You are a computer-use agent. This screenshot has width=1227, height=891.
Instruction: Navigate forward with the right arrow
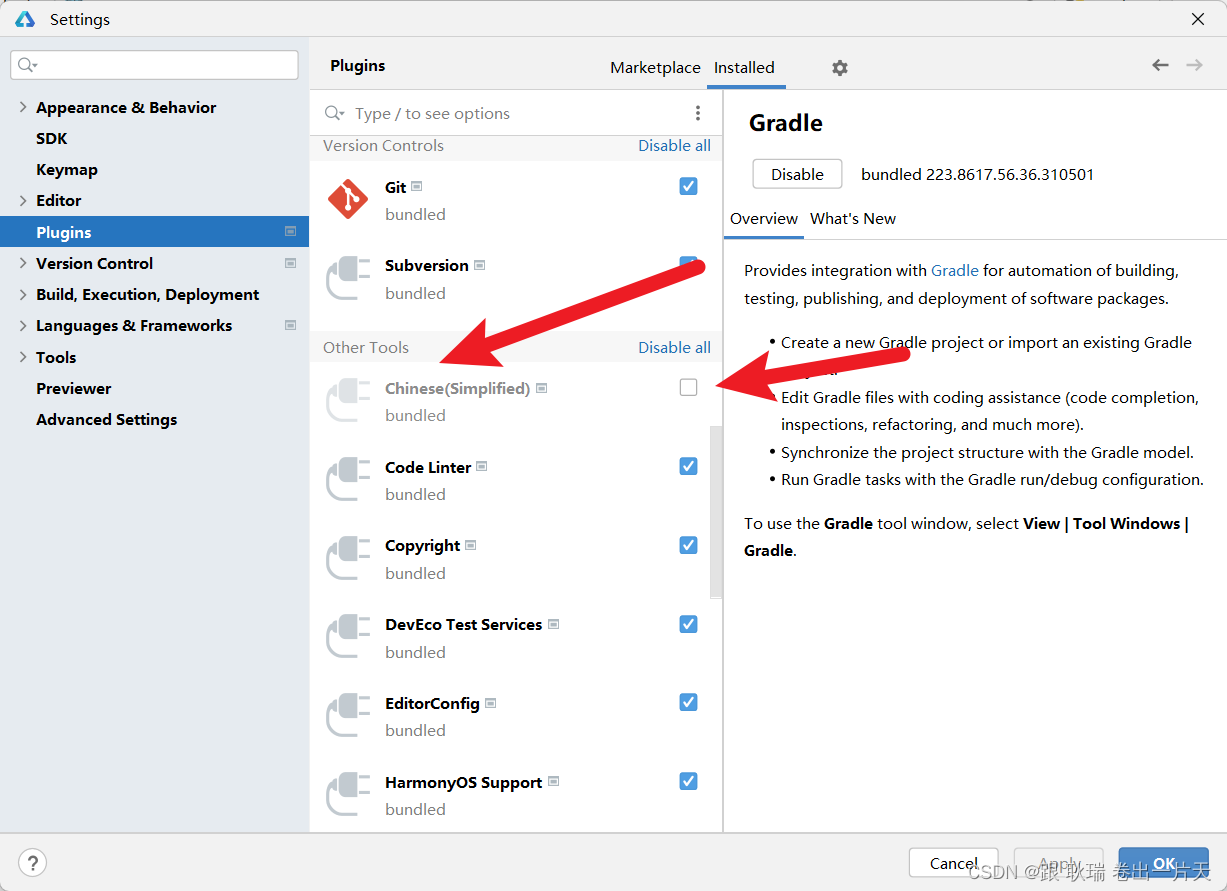[1194, 65]
